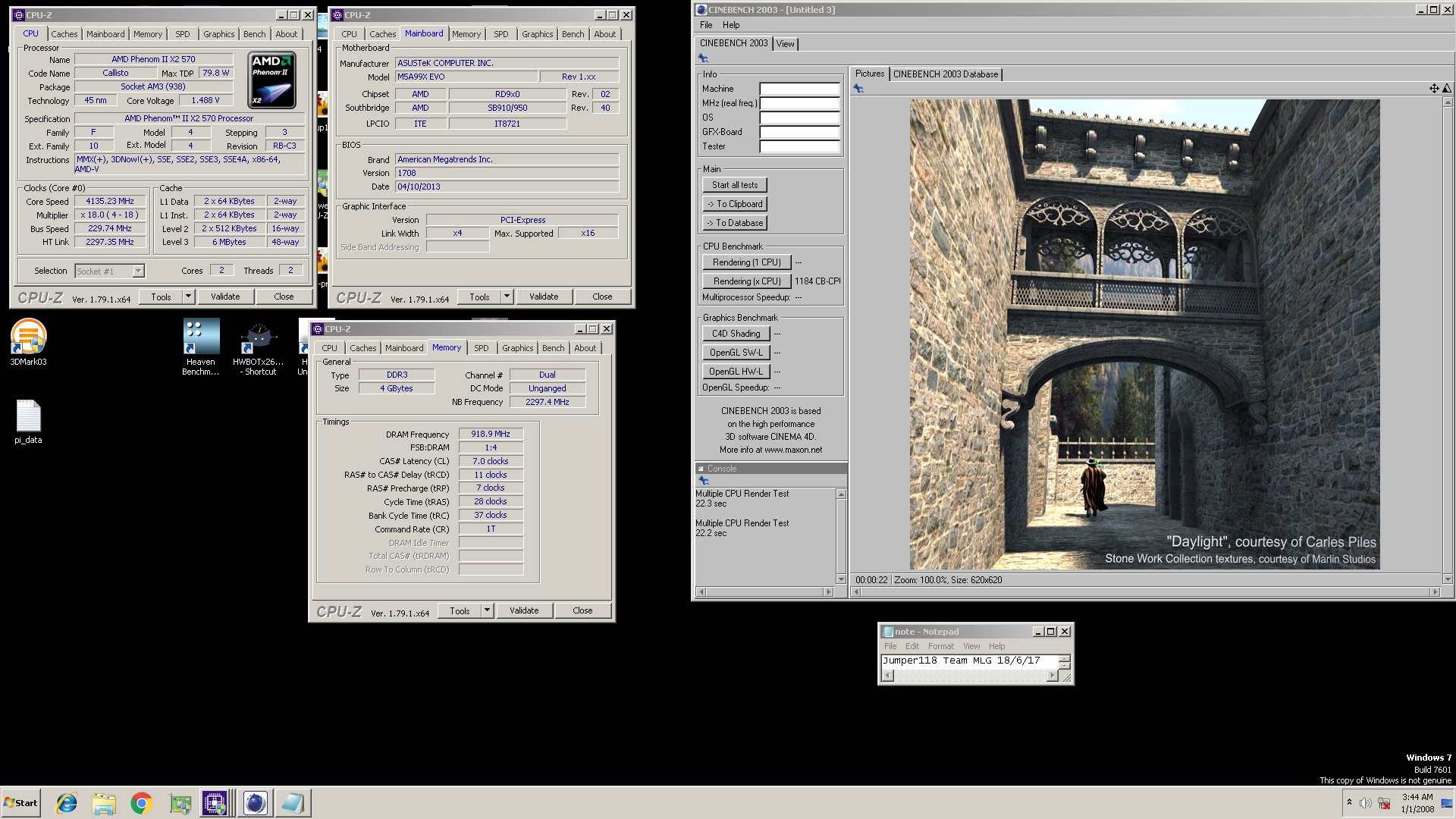Open the Heaven Benchmark desktop shortcut
The height and width of the screenshot is (819, 1456).
point(201,347)
